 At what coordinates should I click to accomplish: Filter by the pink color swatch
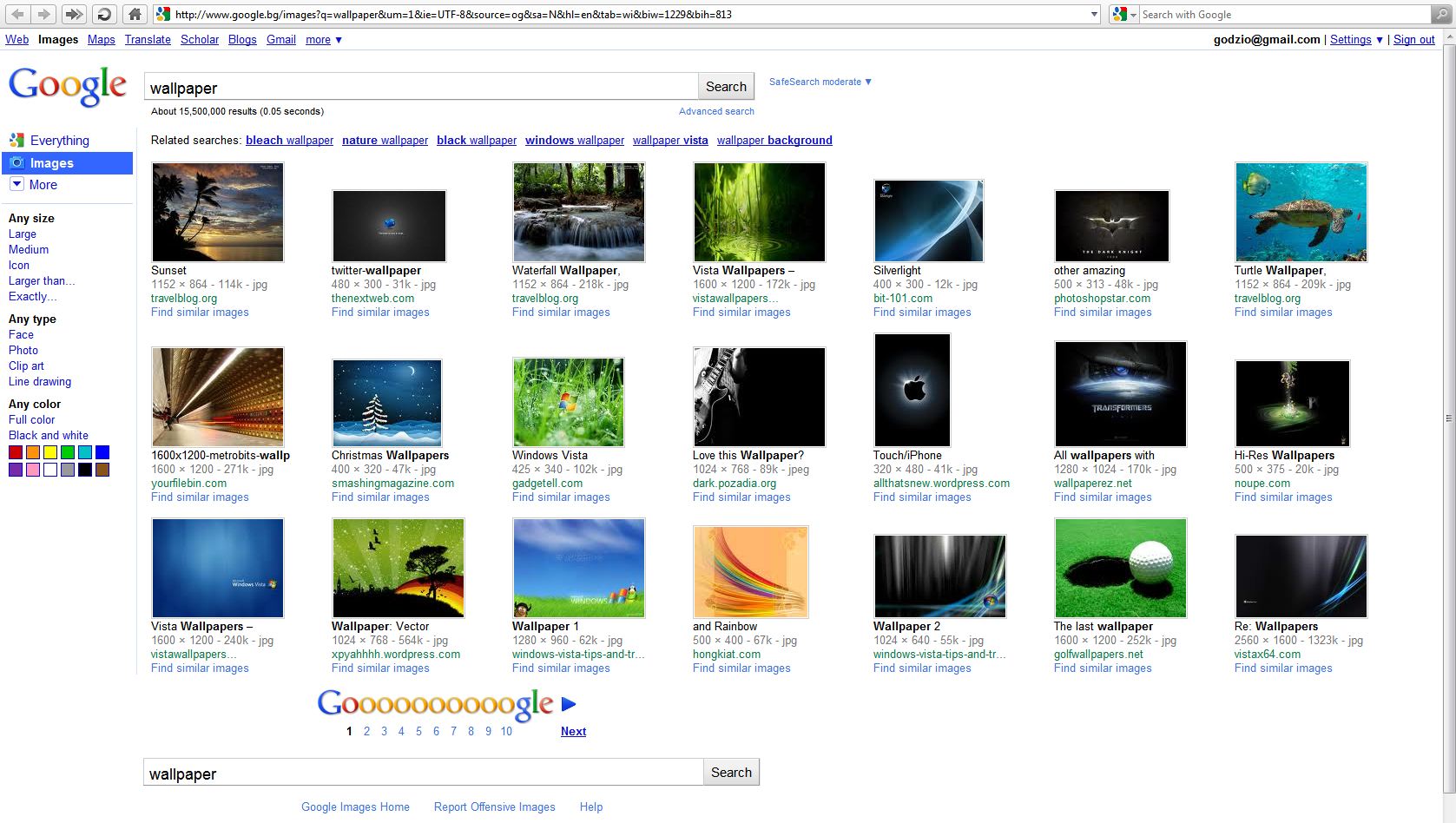click(33, 470)
